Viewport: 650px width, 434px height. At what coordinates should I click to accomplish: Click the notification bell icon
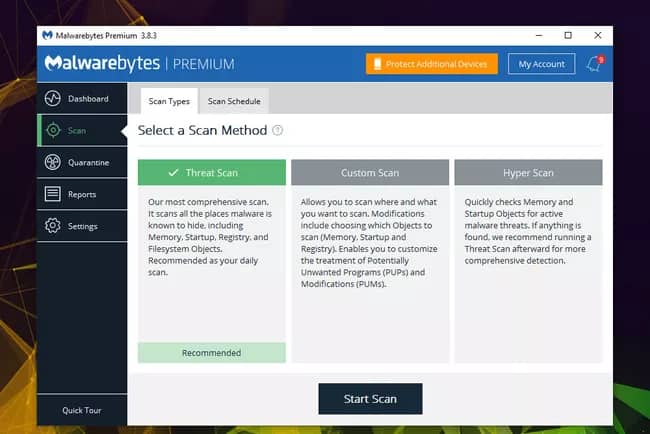[595, 63]
